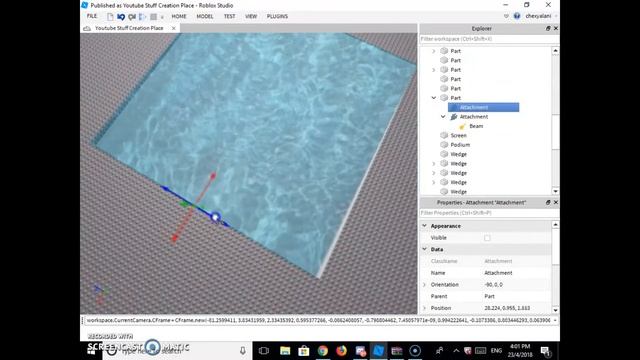Toggle the ribbon collapse heart icon
640x360 pixels.
[x=506, y=16]
